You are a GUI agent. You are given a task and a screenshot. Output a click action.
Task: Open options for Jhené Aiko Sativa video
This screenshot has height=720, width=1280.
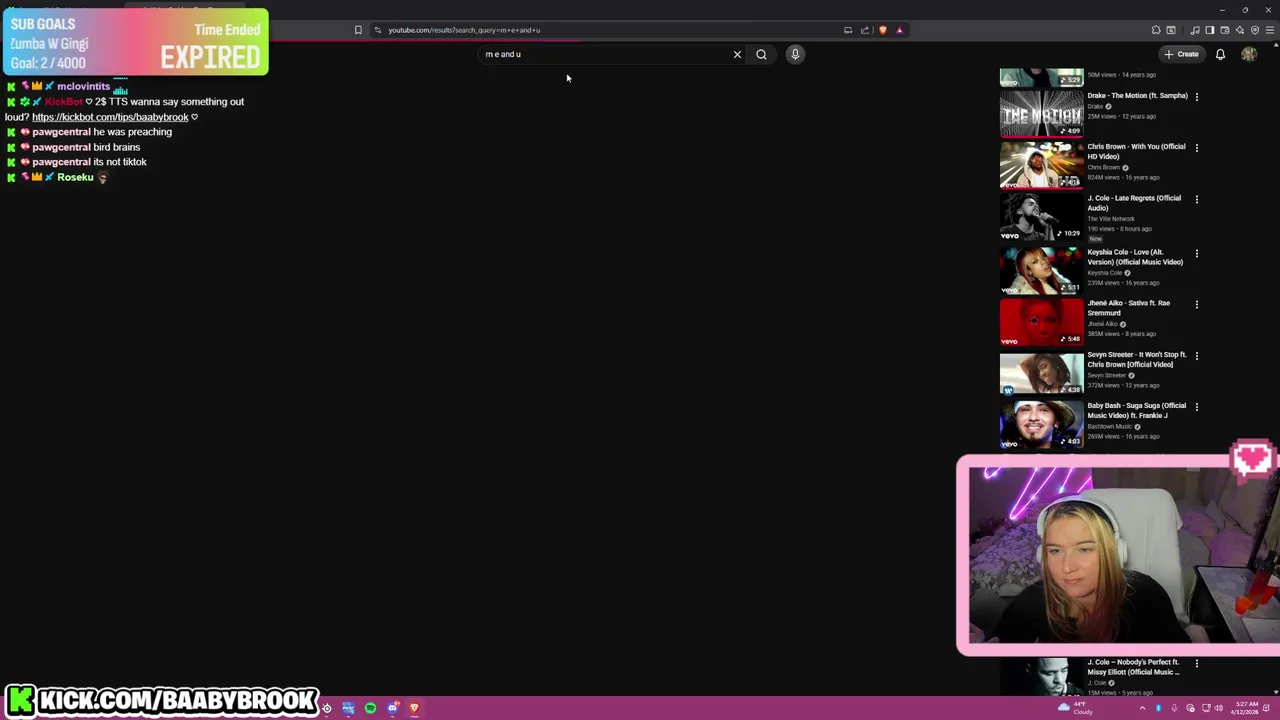[1197, 305]
